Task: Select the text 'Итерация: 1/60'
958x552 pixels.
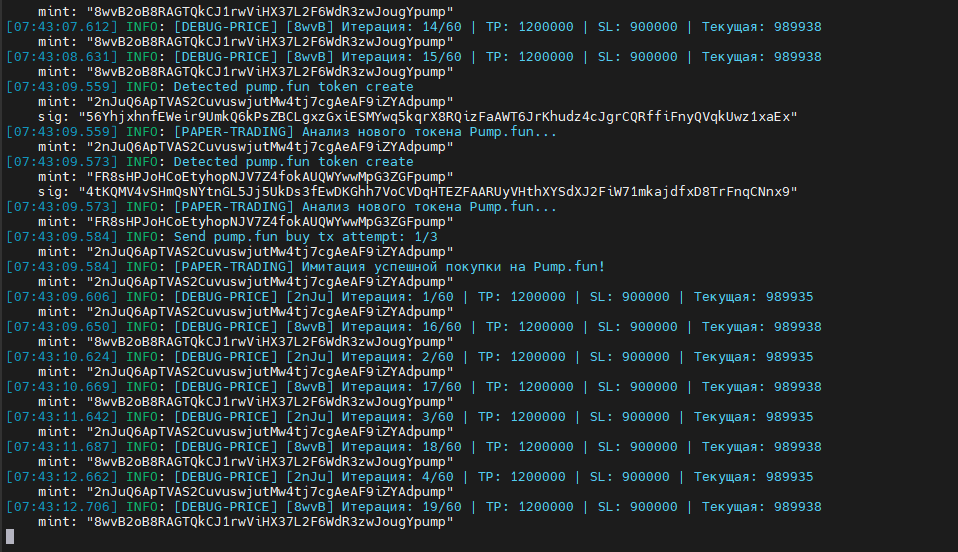Action: tap(398, 296)
